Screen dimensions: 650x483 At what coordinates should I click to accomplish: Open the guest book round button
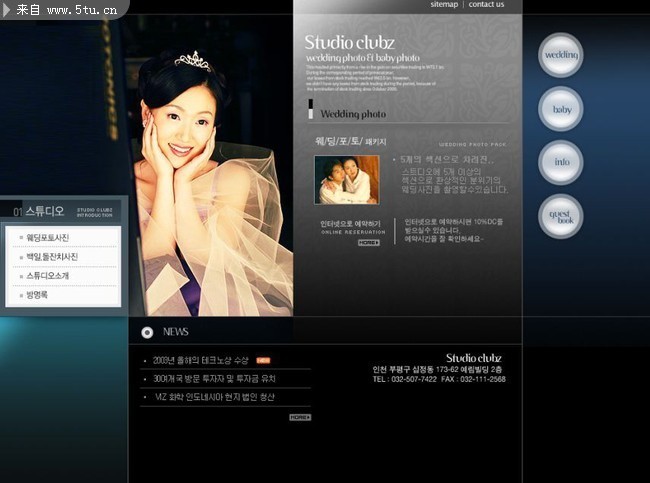coord(561,216)
